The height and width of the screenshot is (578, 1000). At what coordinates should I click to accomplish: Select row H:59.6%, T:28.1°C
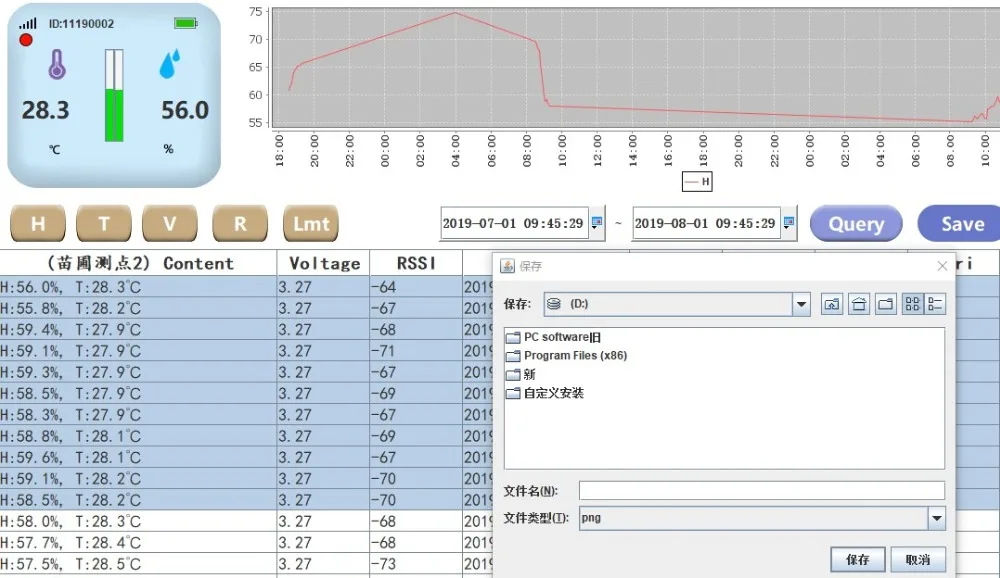pyautogui.click(x=138, y=457)
